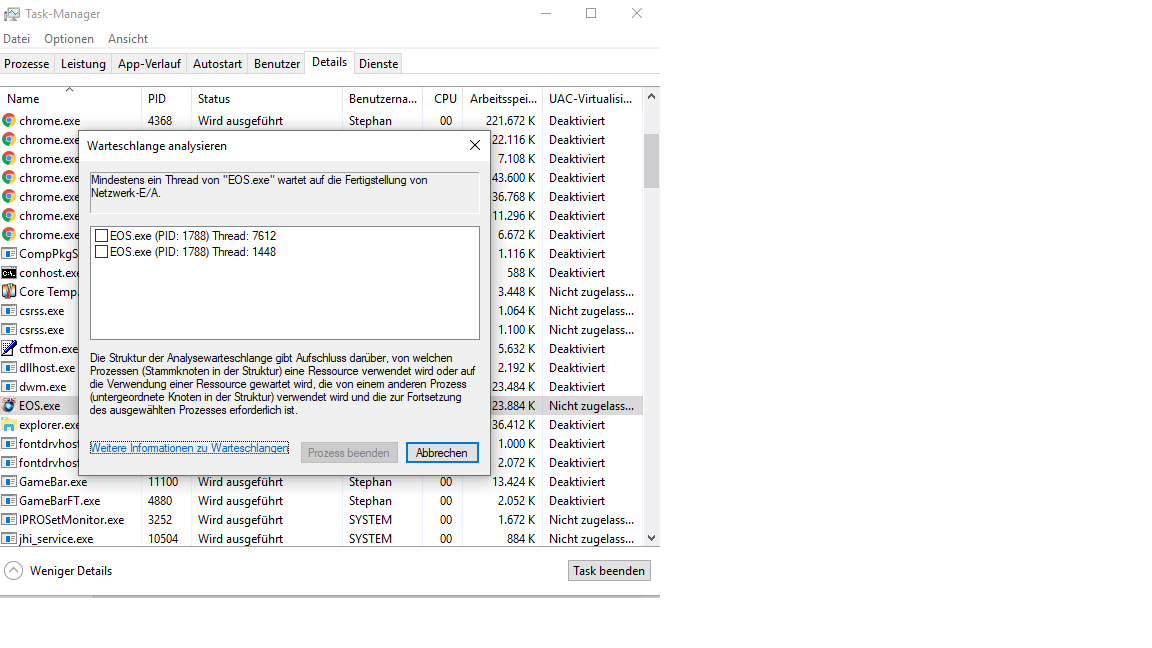Click the GameBarFT.exe process icon
The height and width of the screenshot is (648, 1152).
pos(9,501)
